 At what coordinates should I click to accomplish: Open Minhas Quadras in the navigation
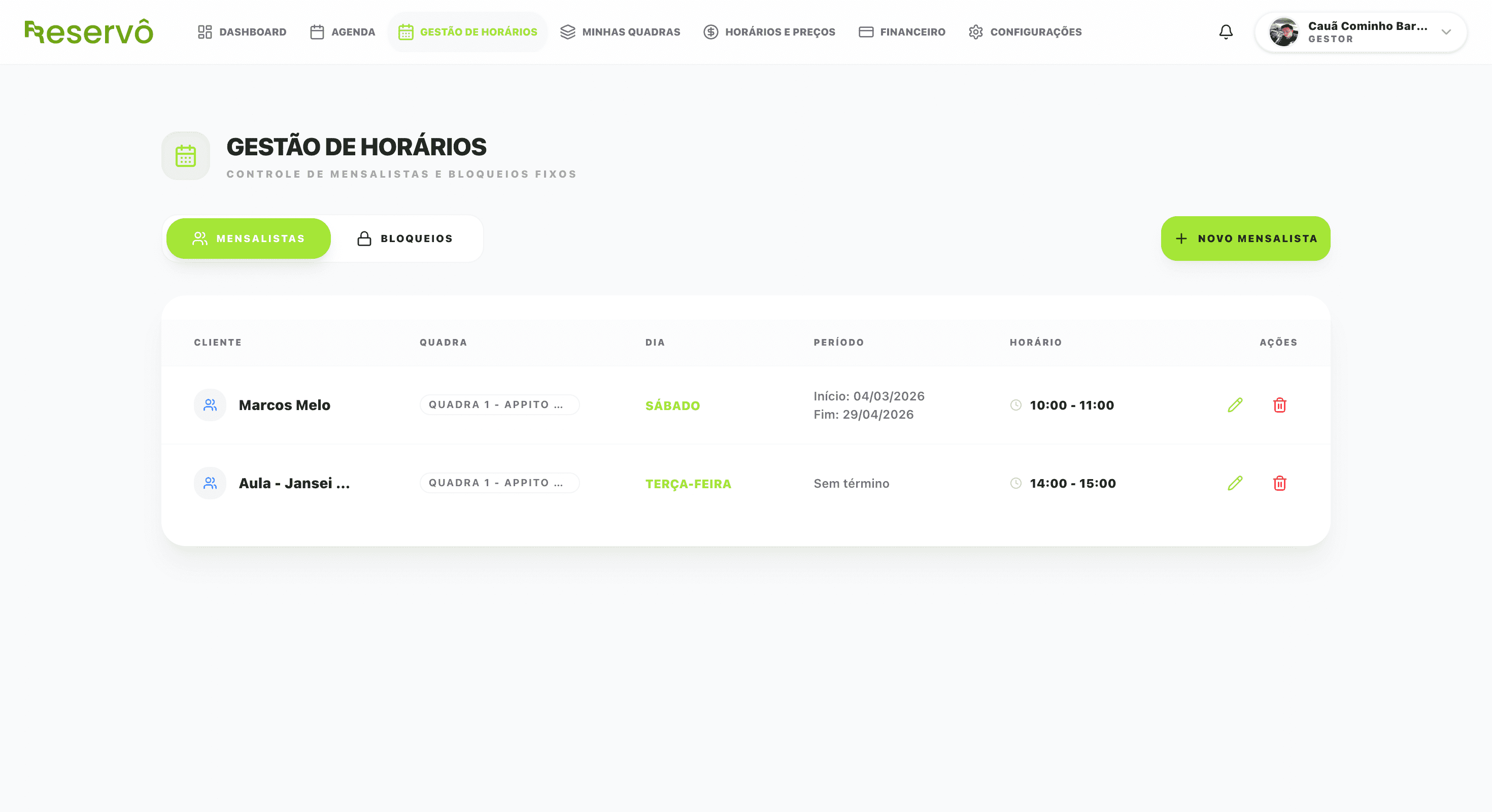[620, 32]
